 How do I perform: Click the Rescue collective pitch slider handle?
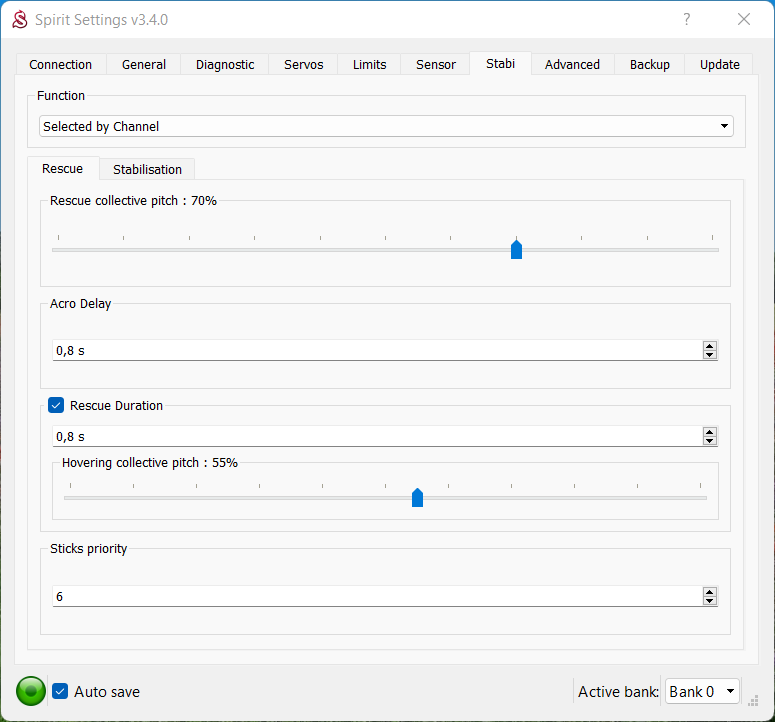[x=516, y=250]
